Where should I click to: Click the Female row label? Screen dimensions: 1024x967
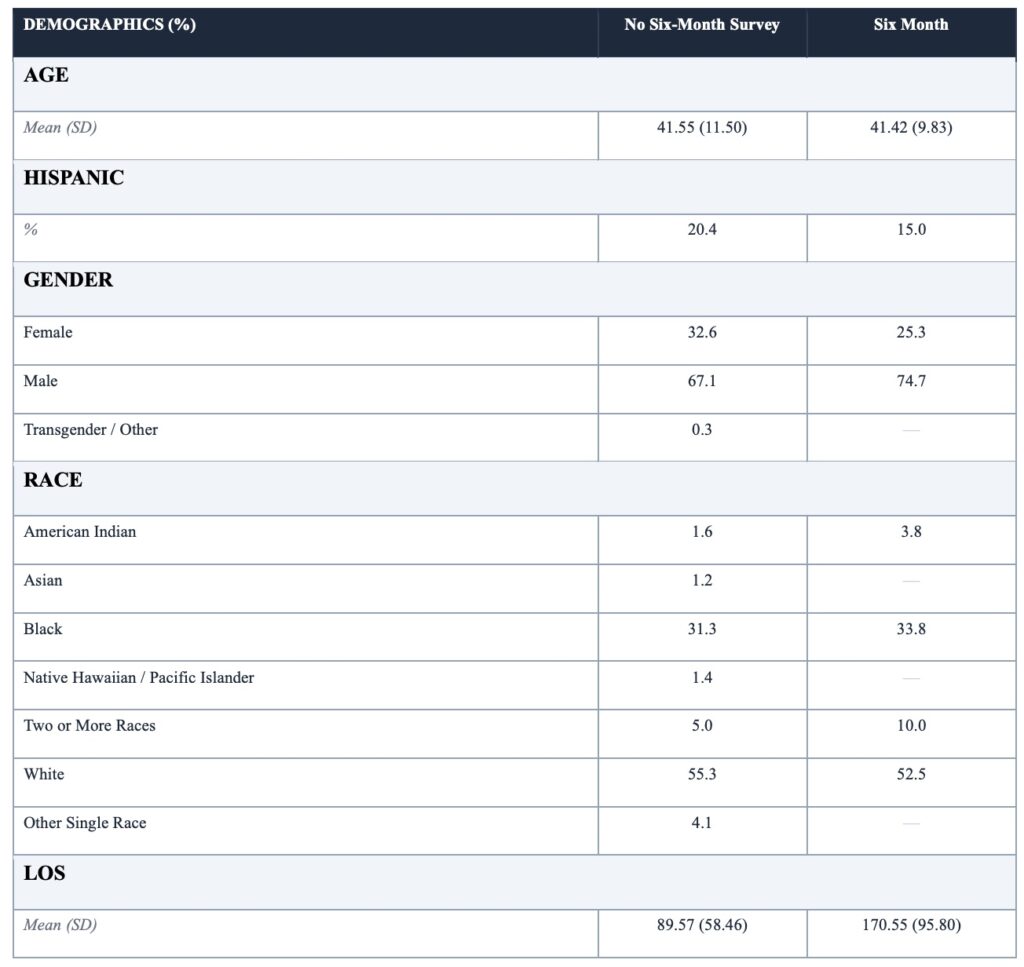48,332
